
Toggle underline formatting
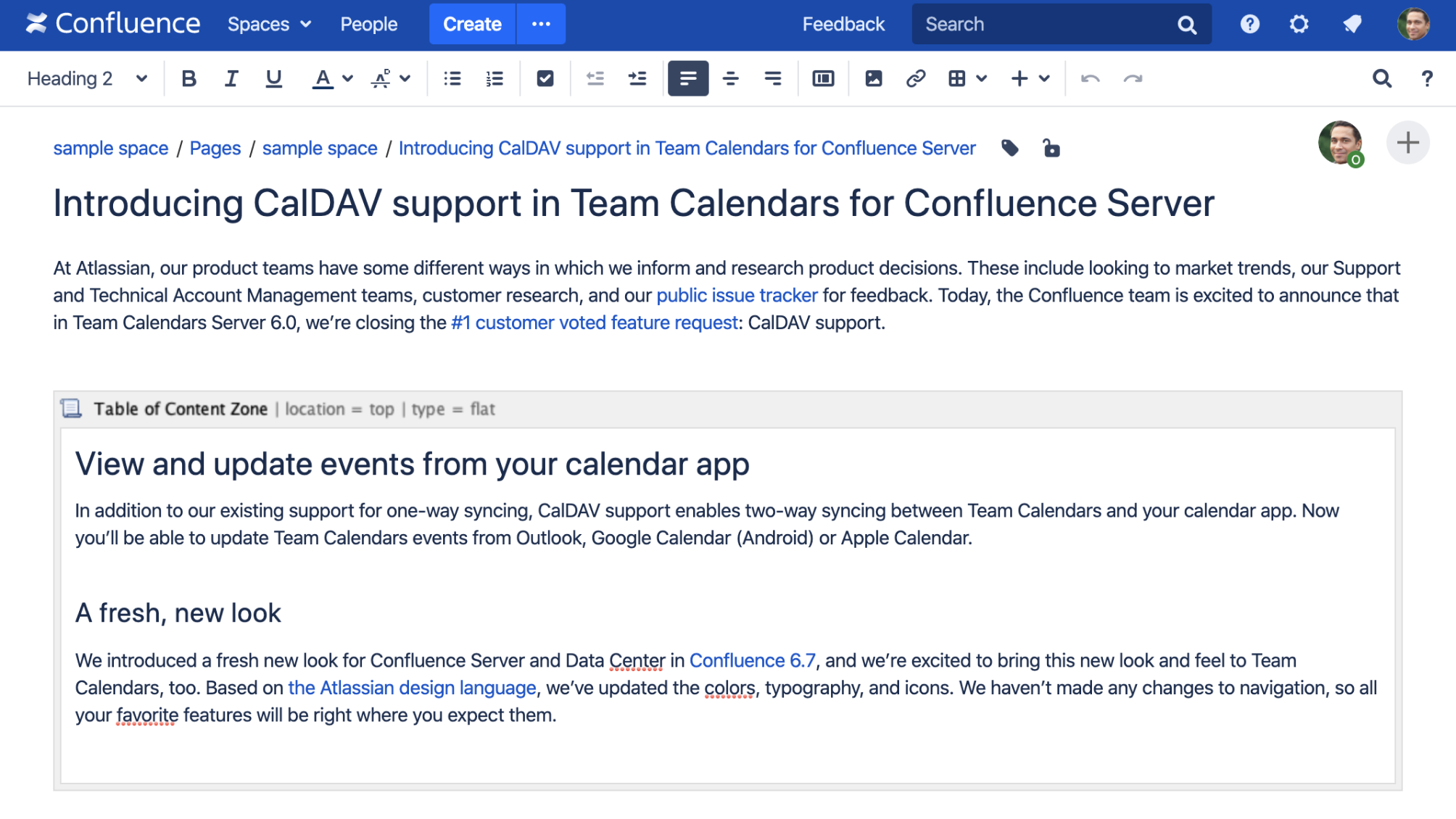[273, 78]
